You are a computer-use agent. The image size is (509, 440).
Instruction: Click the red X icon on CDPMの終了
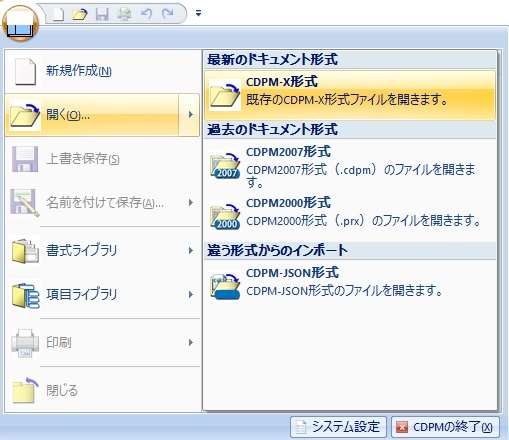coord(402,427)
